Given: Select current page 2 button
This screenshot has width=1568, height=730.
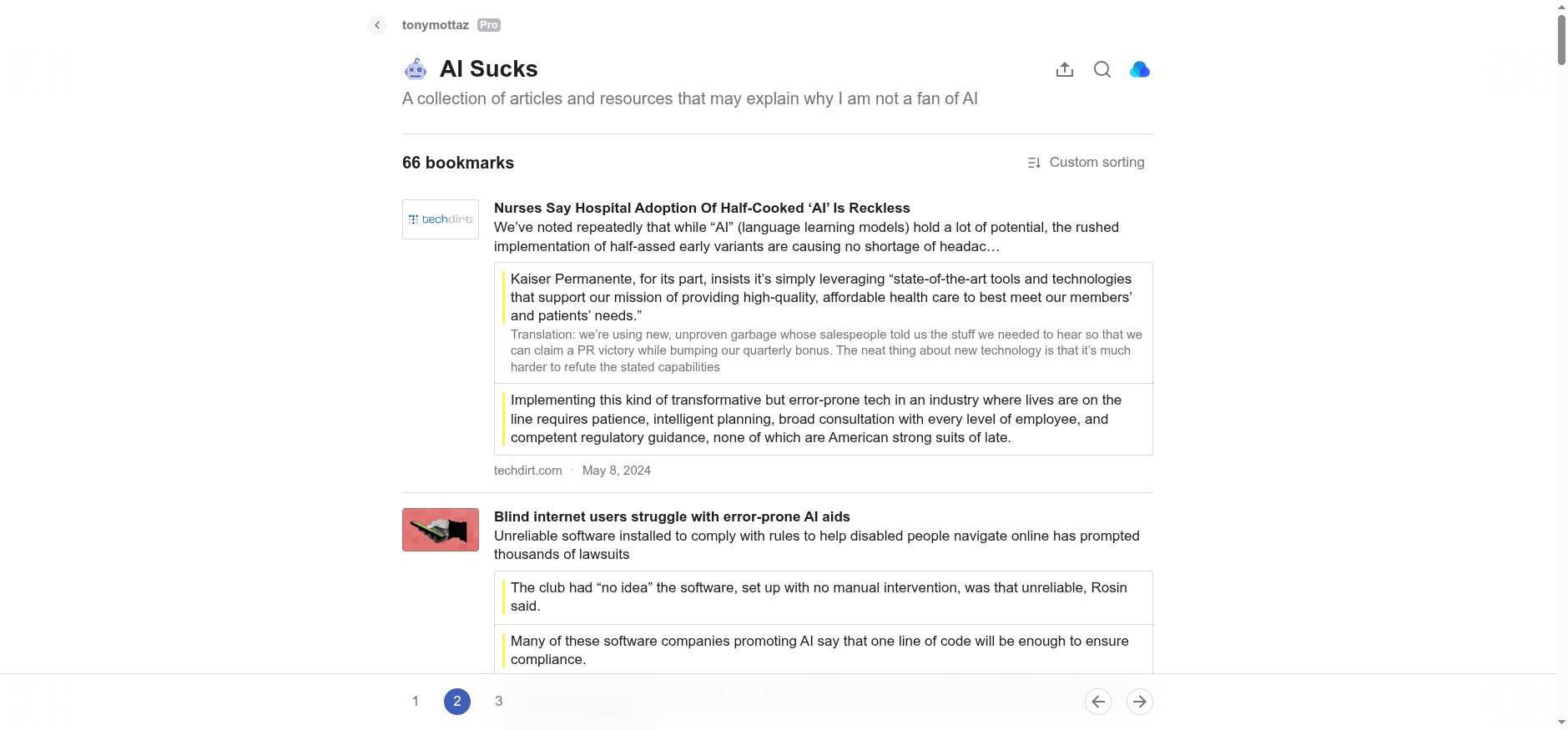Looking at the screenshot, I should click(x=457, y=702).
